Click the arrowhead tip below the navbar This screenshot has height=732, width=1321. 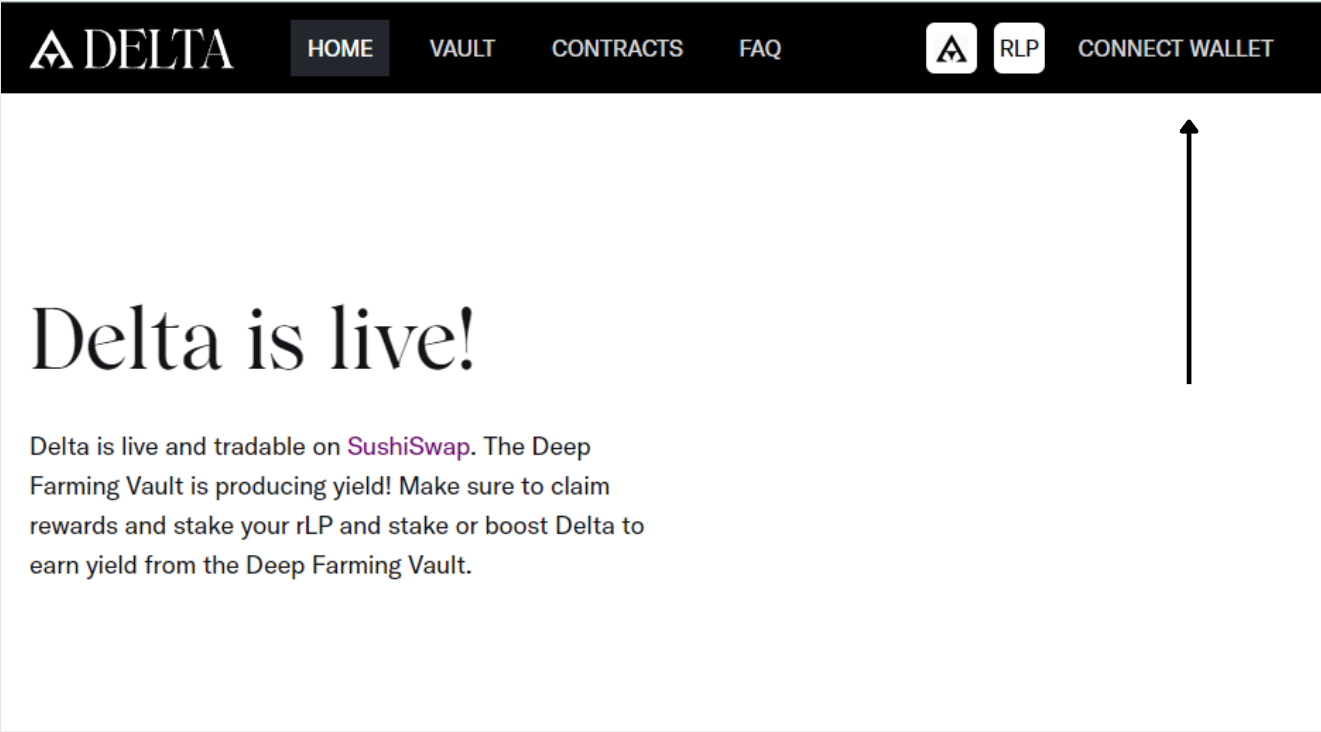[1189, 127]
